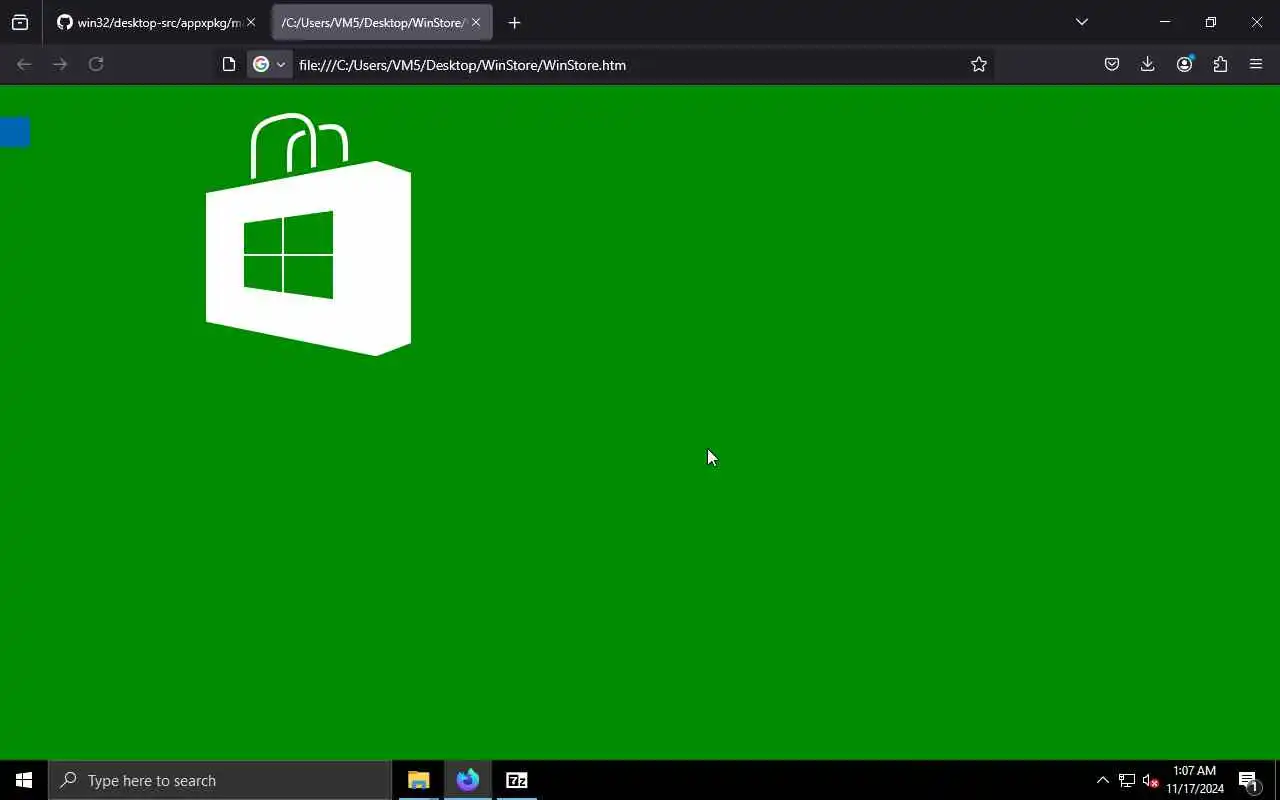1280x800 pixels.
Task: Open Firefox View icon in tab bar
Action: point(20,22)
